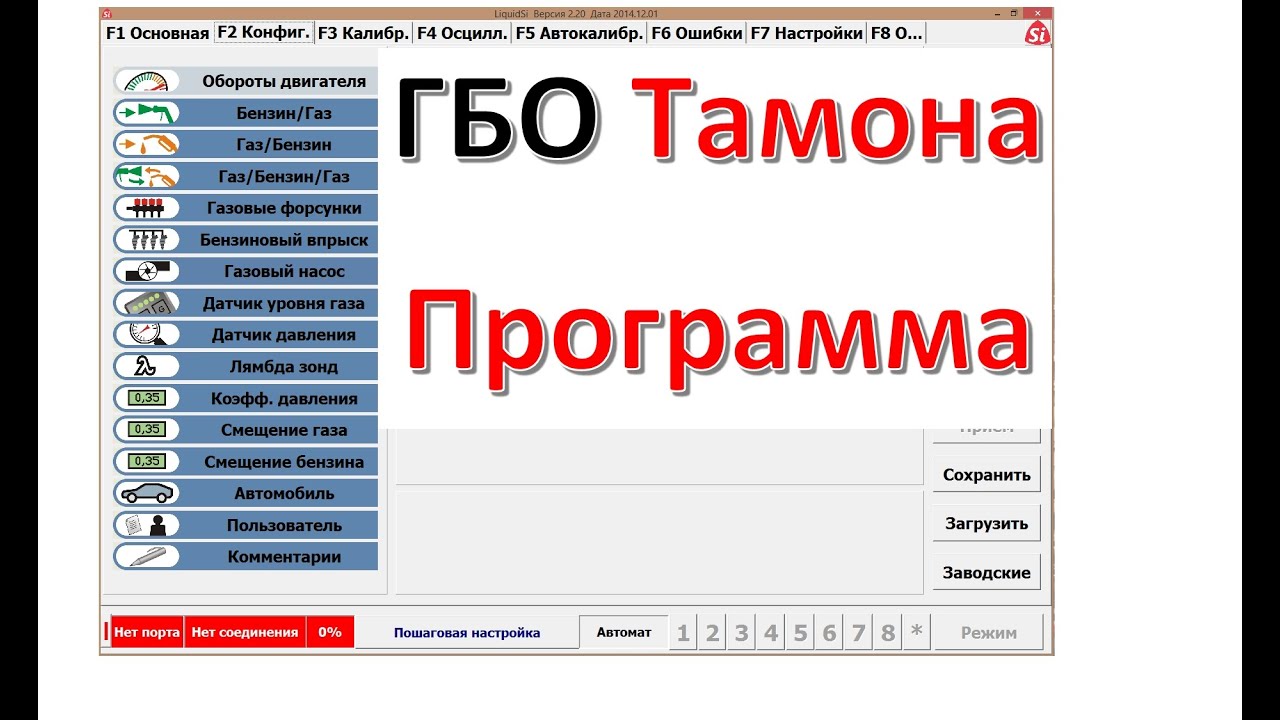Viewport: 1280px width, 720px height.
Task: Switch to F5 Автокалибр. tab
Action: pyautogui.click(x=580, y=33)
